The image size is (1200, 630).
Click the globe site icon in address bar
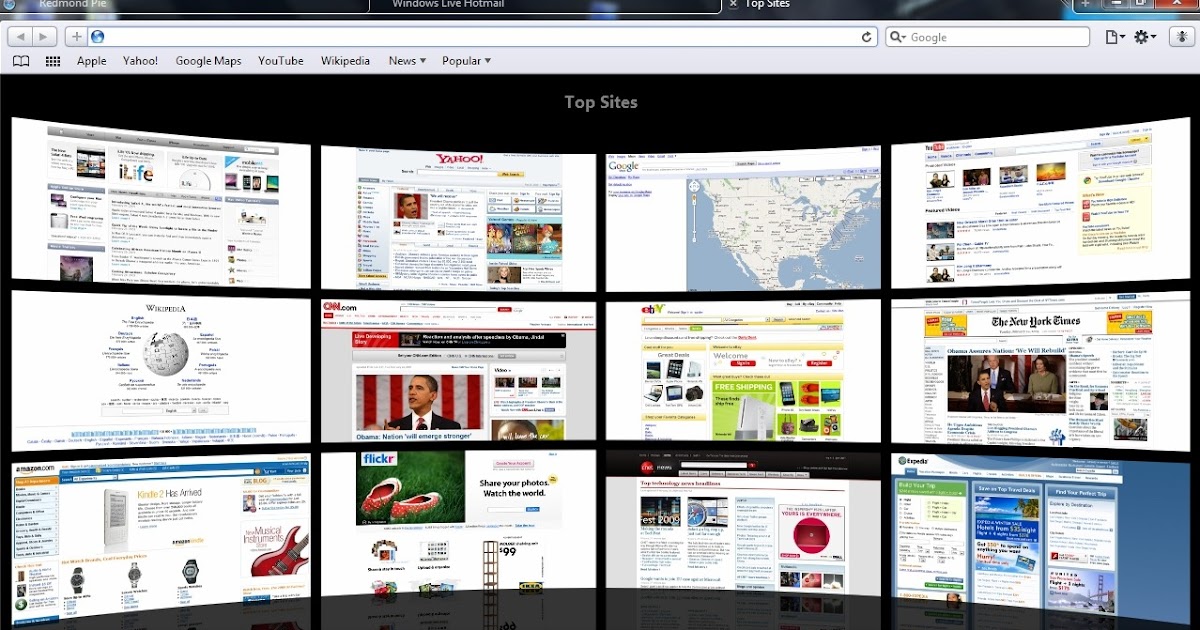pyautogui.click(x=97, y=37)
